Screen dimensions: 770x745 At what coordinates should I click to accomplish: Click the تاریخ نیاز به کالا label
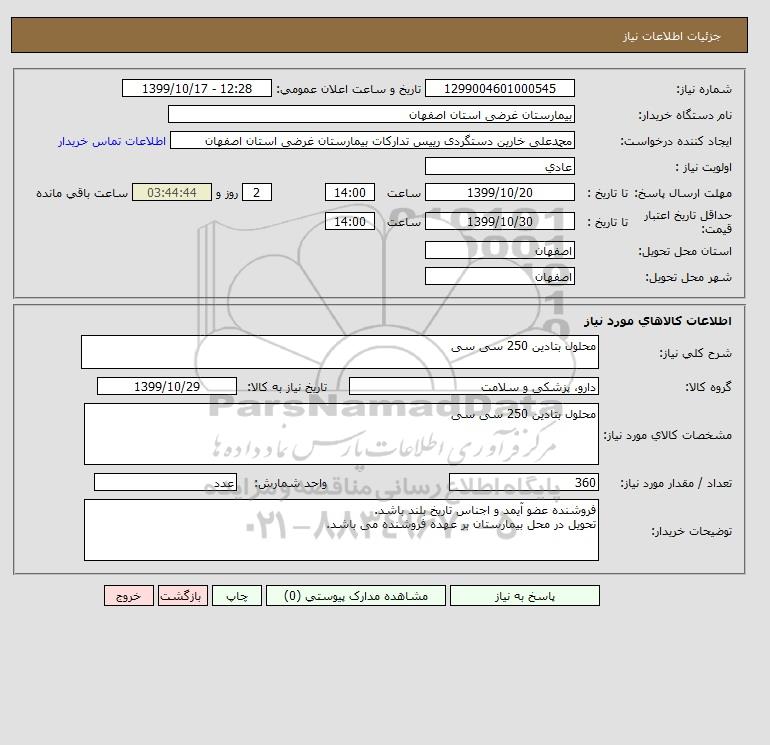(x=287, y=387)
